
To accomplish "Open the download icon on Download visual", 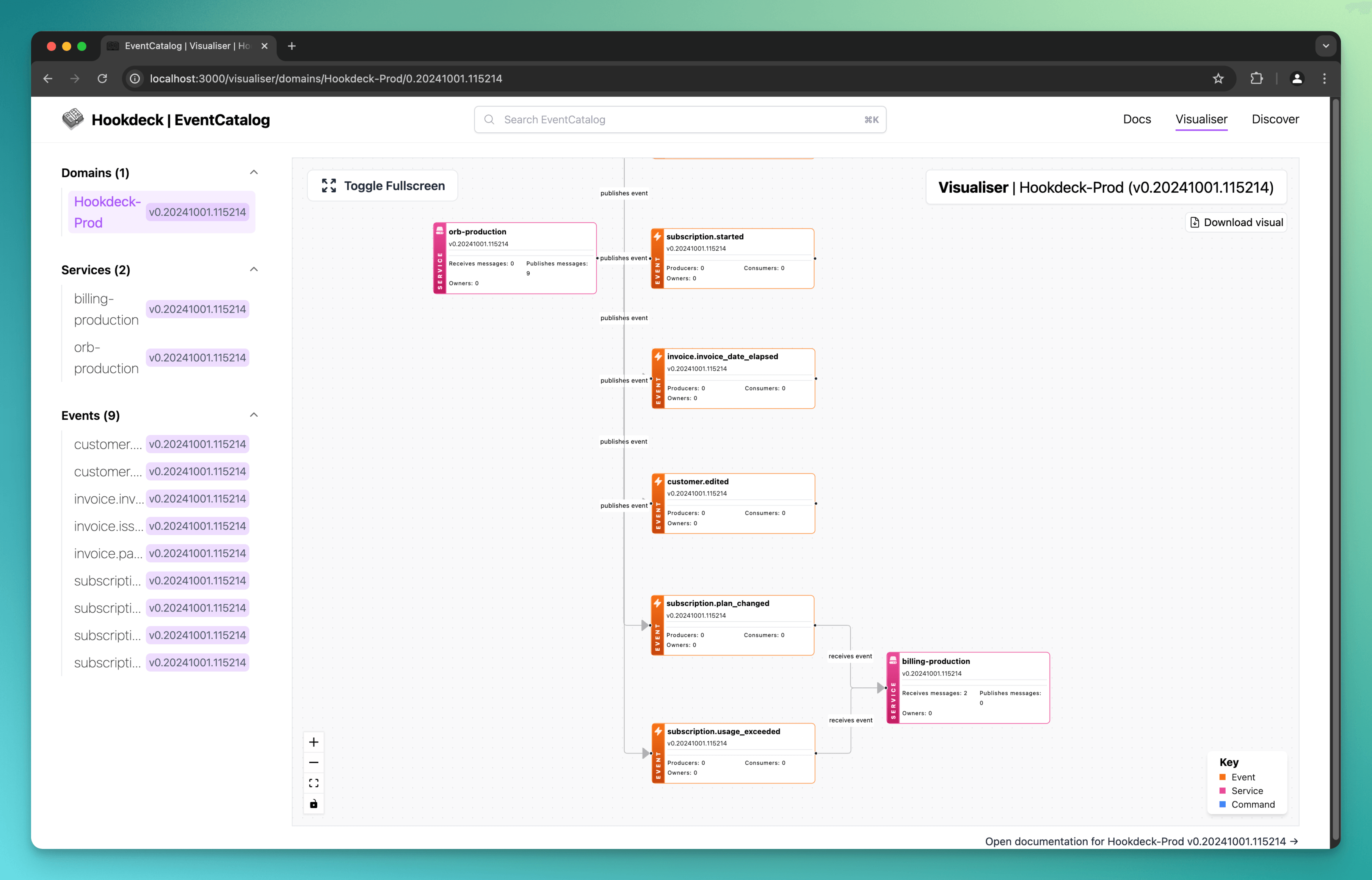I will click(x=1195, y=222).
